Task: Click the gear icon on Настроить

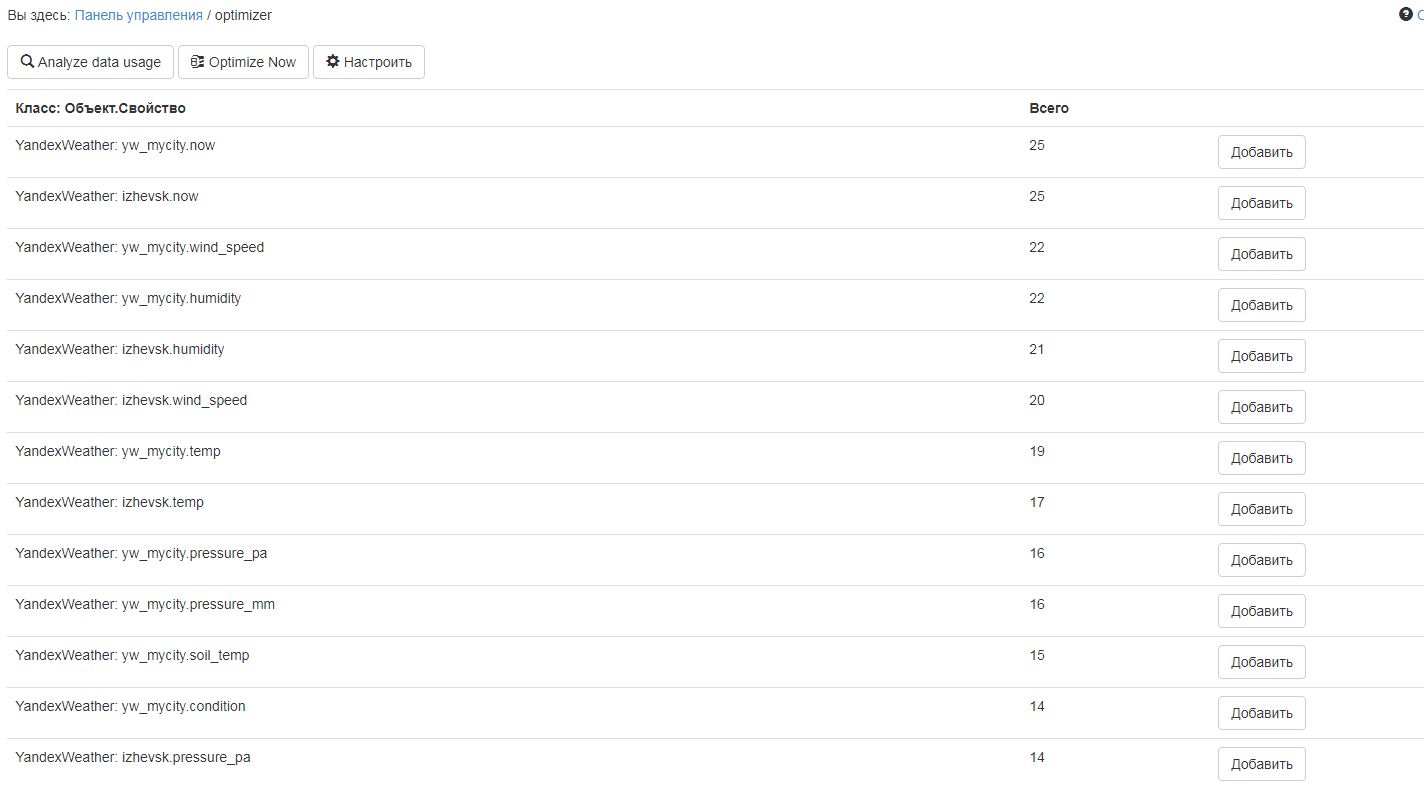Action: pyautogui.click(x=333, y=62)
